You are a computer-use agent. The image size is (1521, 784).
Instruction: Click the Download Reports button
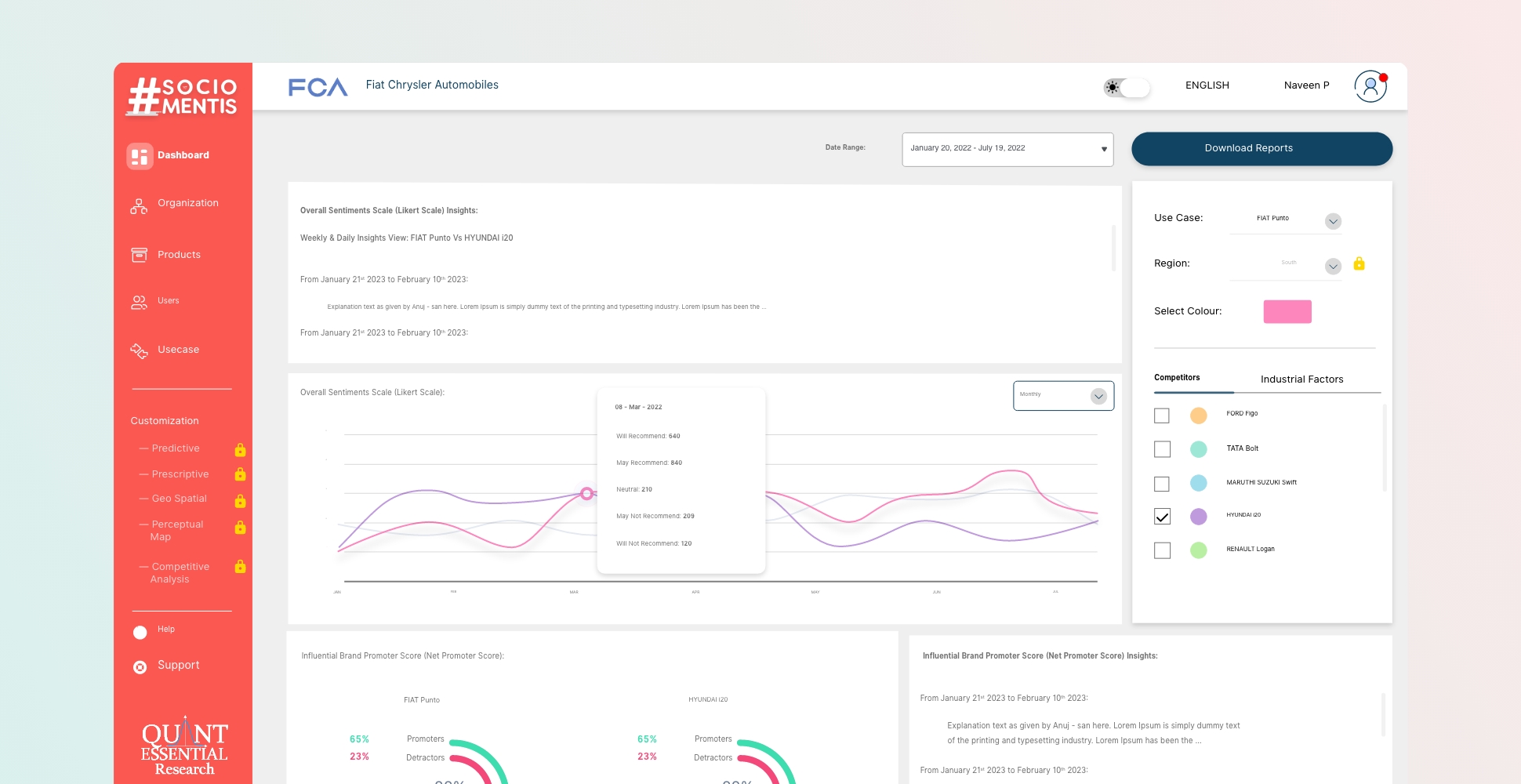(x=1261, y=149)
